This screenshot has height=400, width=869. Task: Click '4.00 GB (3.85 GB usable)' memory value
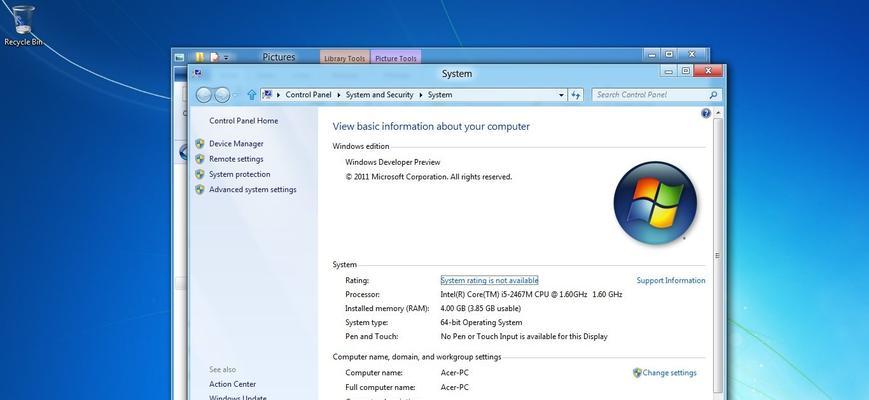[x=480, y=309]
